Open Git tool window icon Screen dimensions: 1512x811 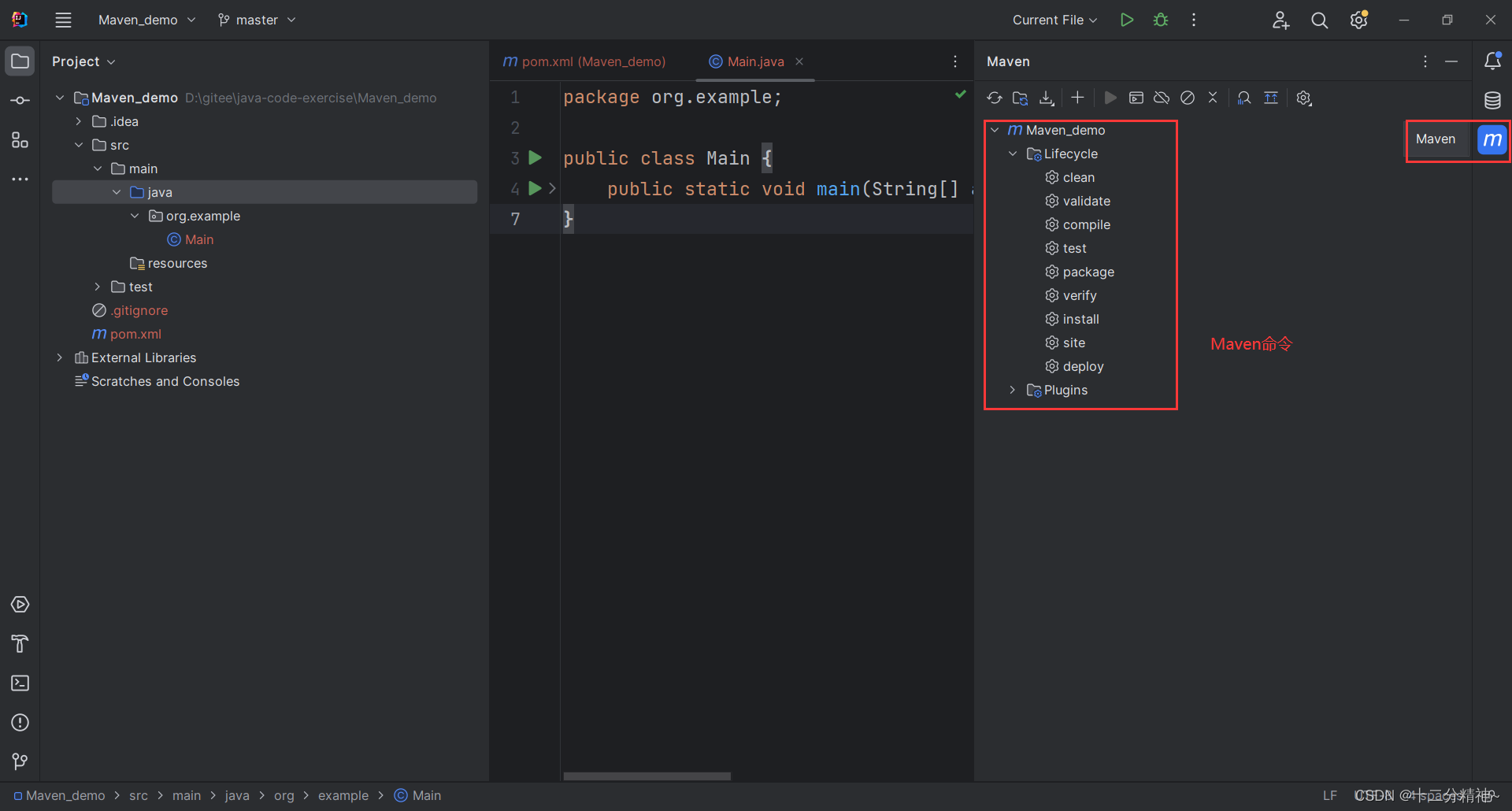tap(20, 761)
